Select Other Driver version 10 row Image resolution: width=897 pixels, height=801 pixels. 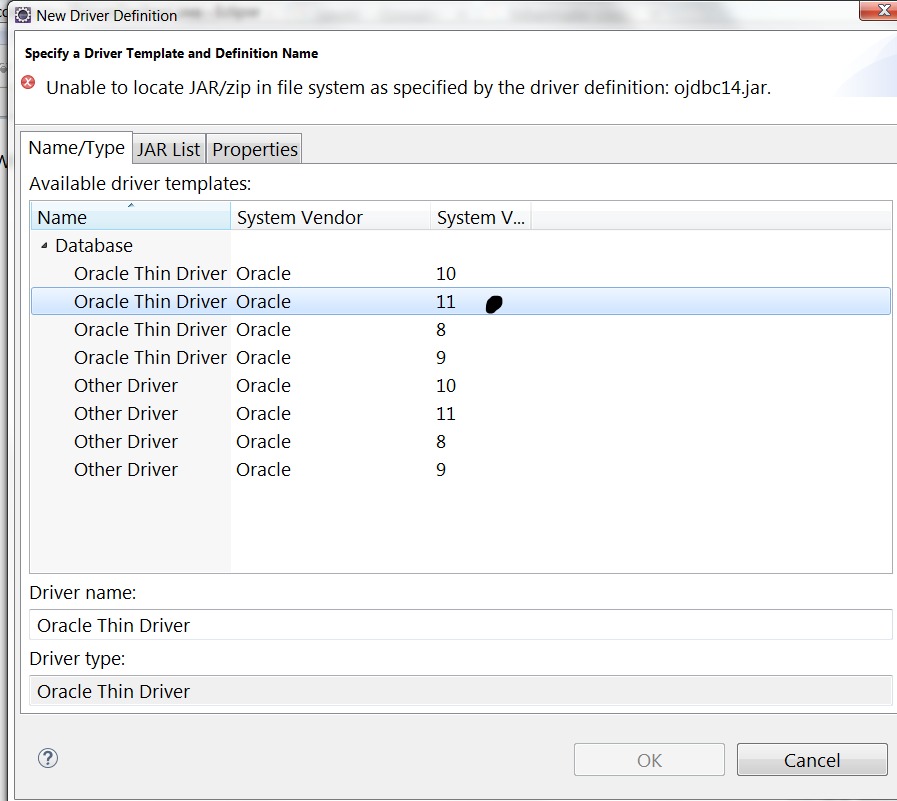[461, 386]
